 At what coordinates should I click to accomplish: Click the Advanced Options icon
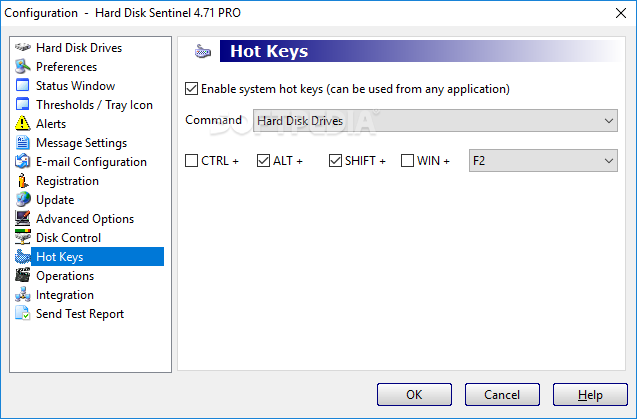(x=23, y=219)
